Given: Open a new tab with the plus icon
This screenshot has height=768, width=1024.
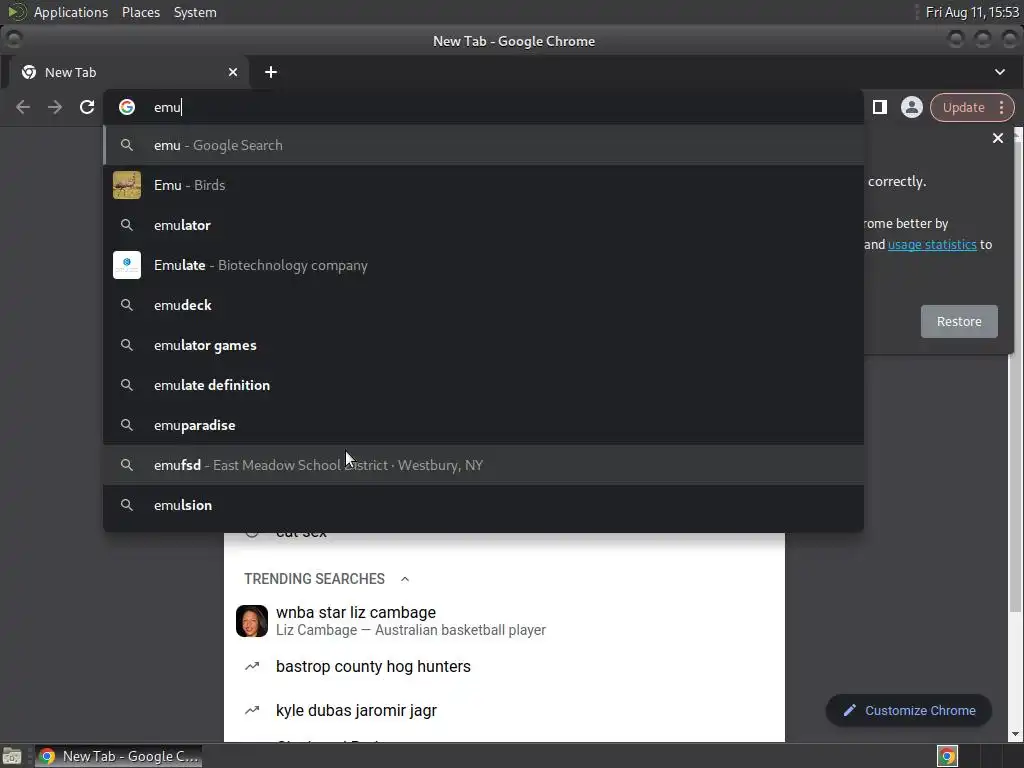Looking at the screenshot, I should [271, 72].
